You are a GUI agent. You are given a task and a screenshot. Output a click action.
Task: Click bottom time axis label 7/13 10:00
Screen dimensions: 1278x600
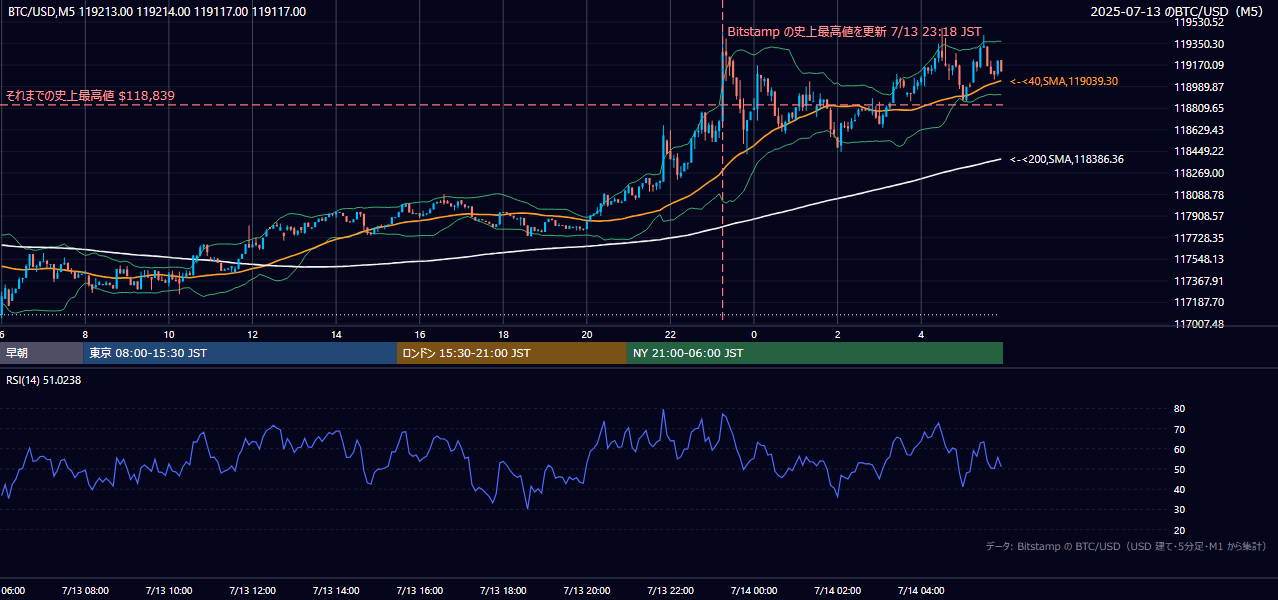coord(169,591)
